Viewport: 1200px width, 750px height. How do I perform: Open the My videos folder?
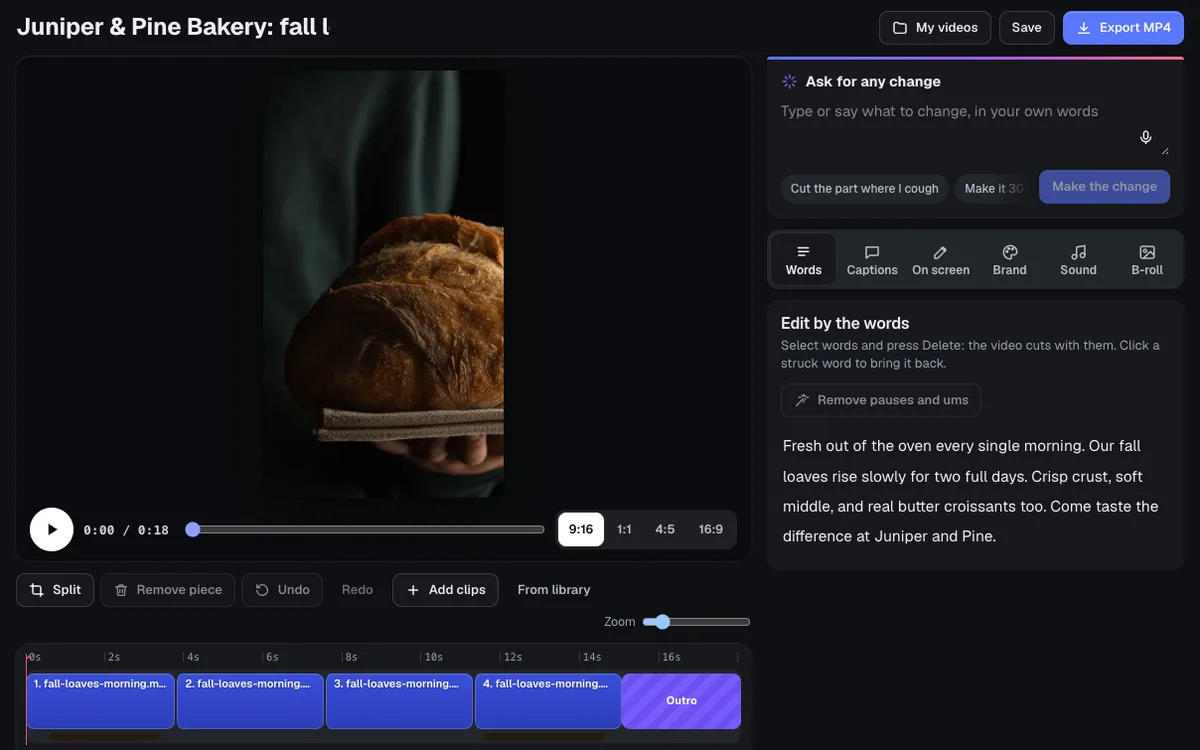click(935, 28)
